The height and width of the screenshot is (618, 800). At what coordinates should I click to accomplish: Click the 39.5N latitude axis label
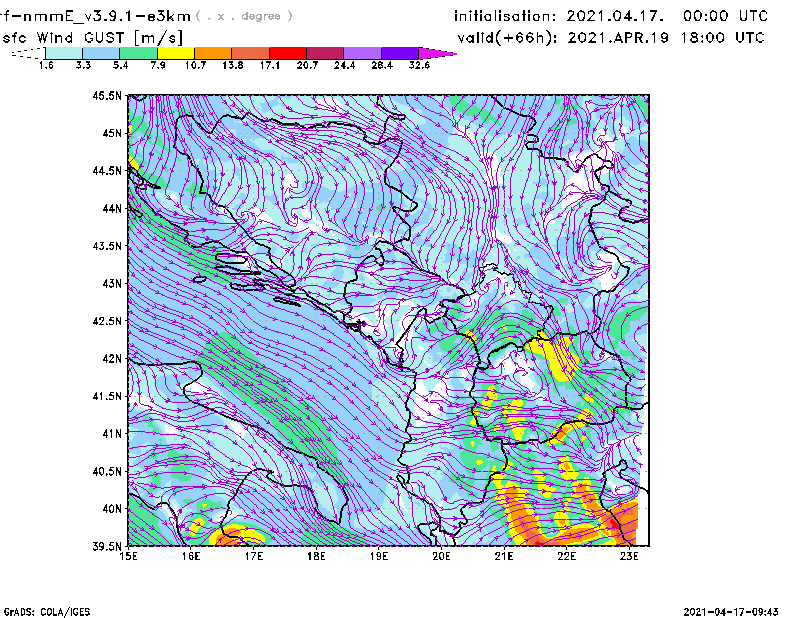point(108,546)
